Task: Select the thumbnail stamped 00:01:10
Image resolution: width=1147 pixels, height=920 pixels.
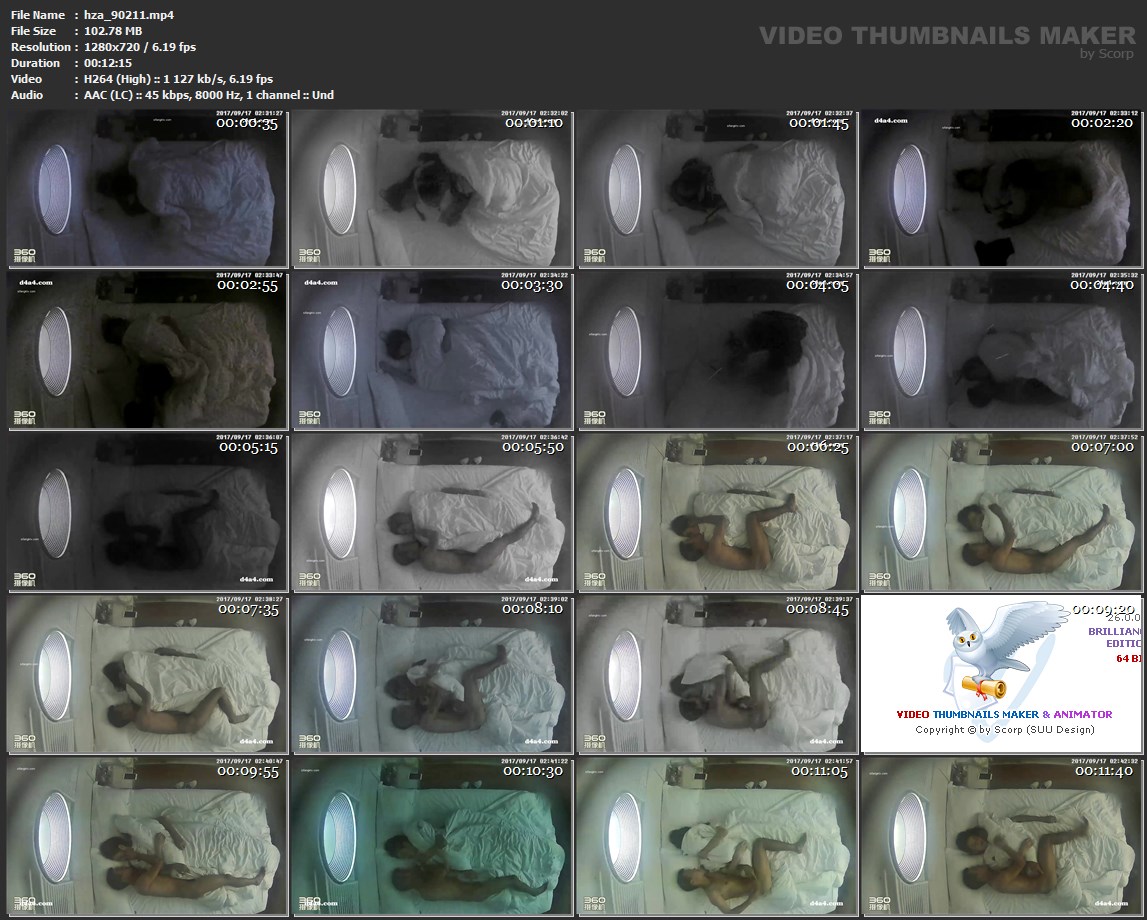Action: coord(432,189)
